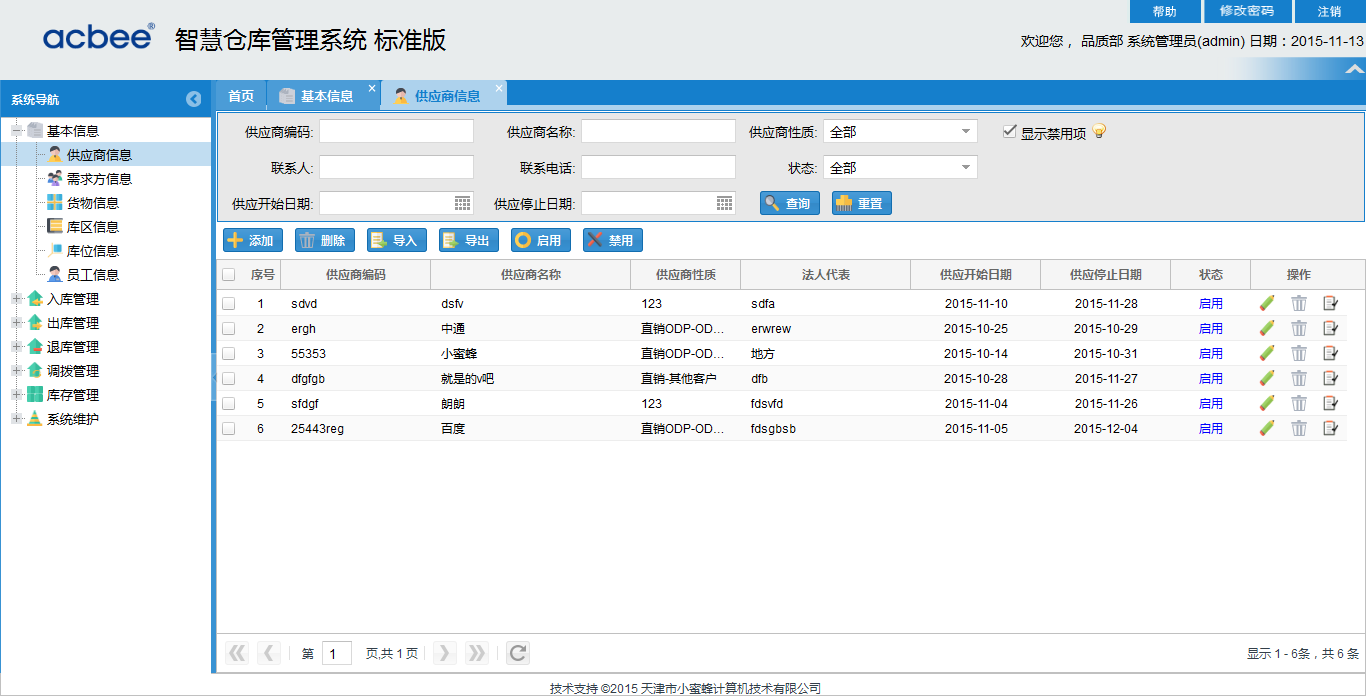Click pencil edit icon for row 55353
The height and width of the screenshot is (696, 1366).
[1267, 353]
